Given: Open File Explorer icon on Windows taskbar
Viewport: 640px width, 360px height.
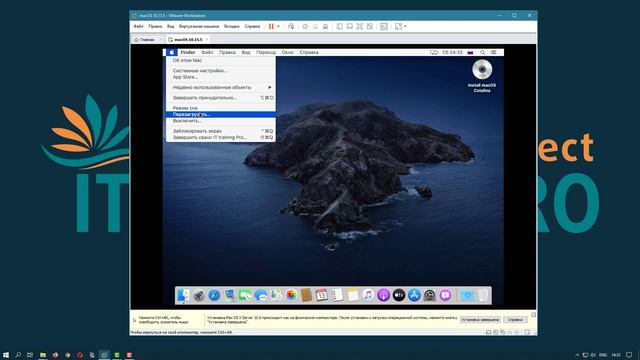Looking at the screenshot, I should 42,355.
